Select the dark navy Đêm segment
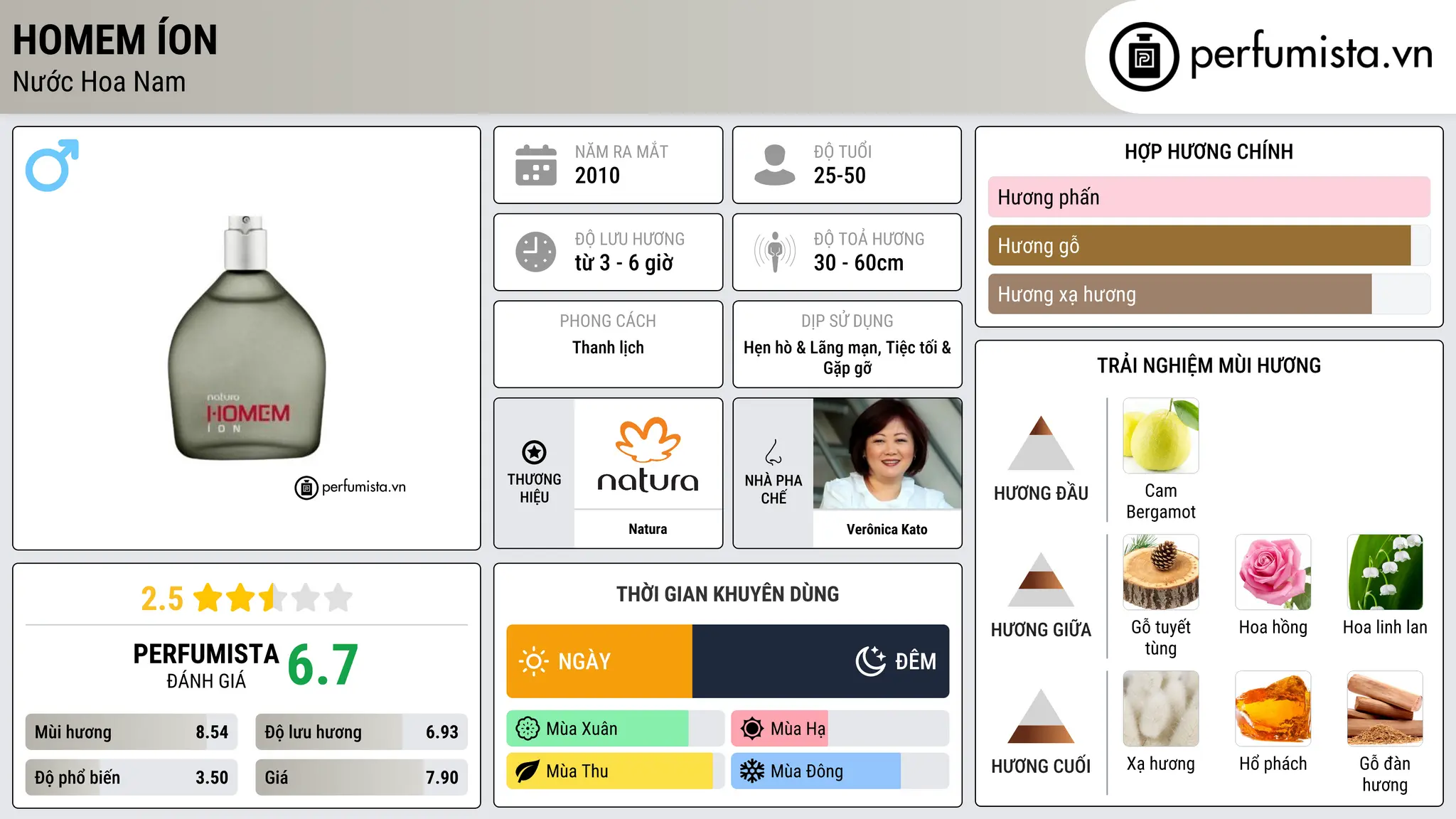Image resolution: width=1456 pixels, height=819 pixels. pos(821,661)
